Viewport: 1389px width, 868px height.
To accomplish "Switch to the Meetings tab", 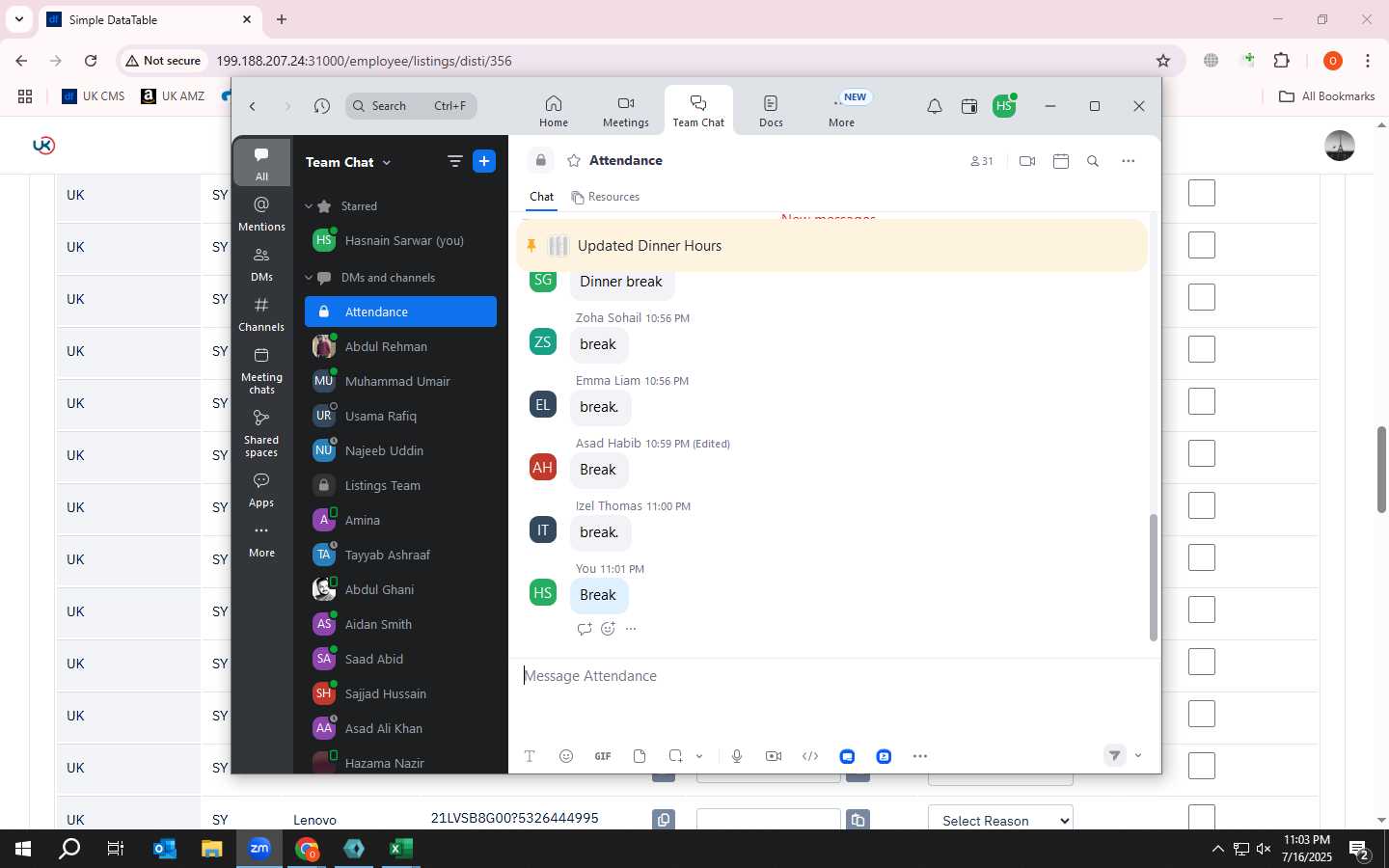I will [x=626, y=111].
